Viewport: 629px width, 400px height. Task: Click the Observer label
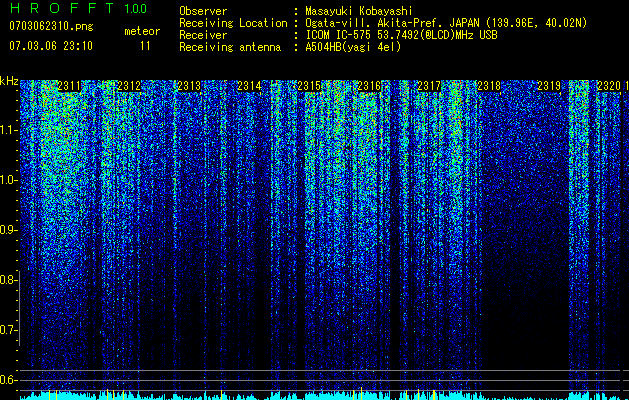[x=203, y=11]
